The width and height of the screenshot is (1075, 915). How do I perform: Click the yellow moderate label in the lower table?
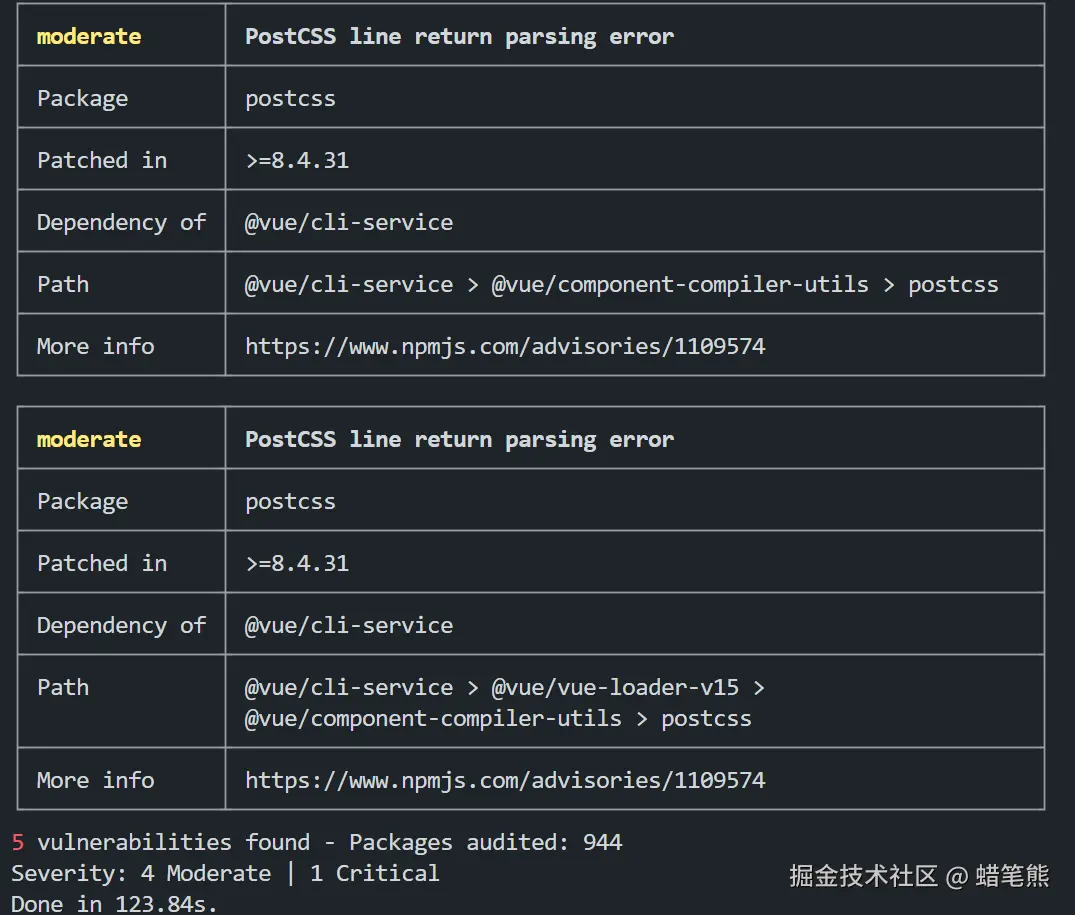(x=89, y=439)
